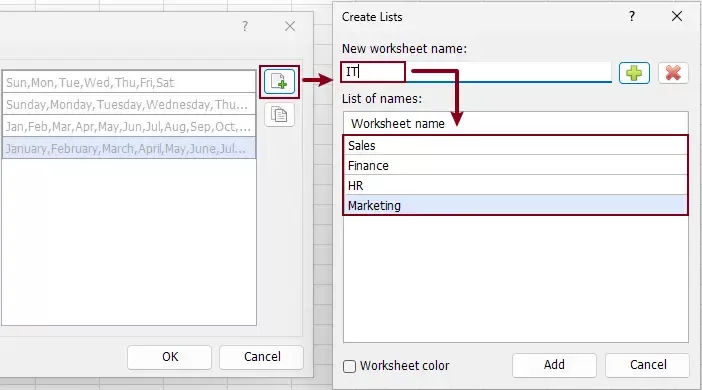
Task: Click the copy list icon button
Action: coord(279,115)
